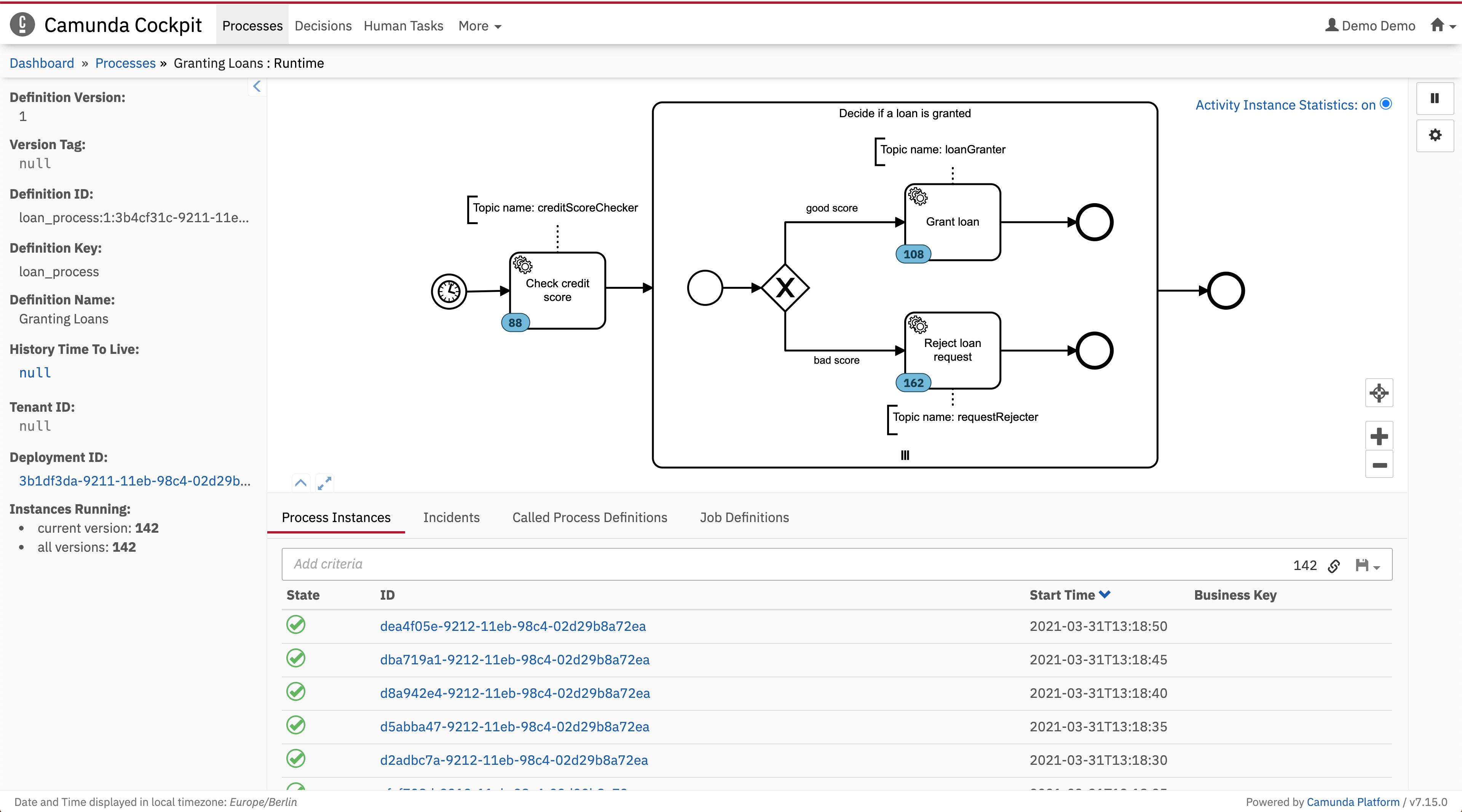
Task: Click state checkmark of dba719a1 instance
Action: click(x=296, y=658)
